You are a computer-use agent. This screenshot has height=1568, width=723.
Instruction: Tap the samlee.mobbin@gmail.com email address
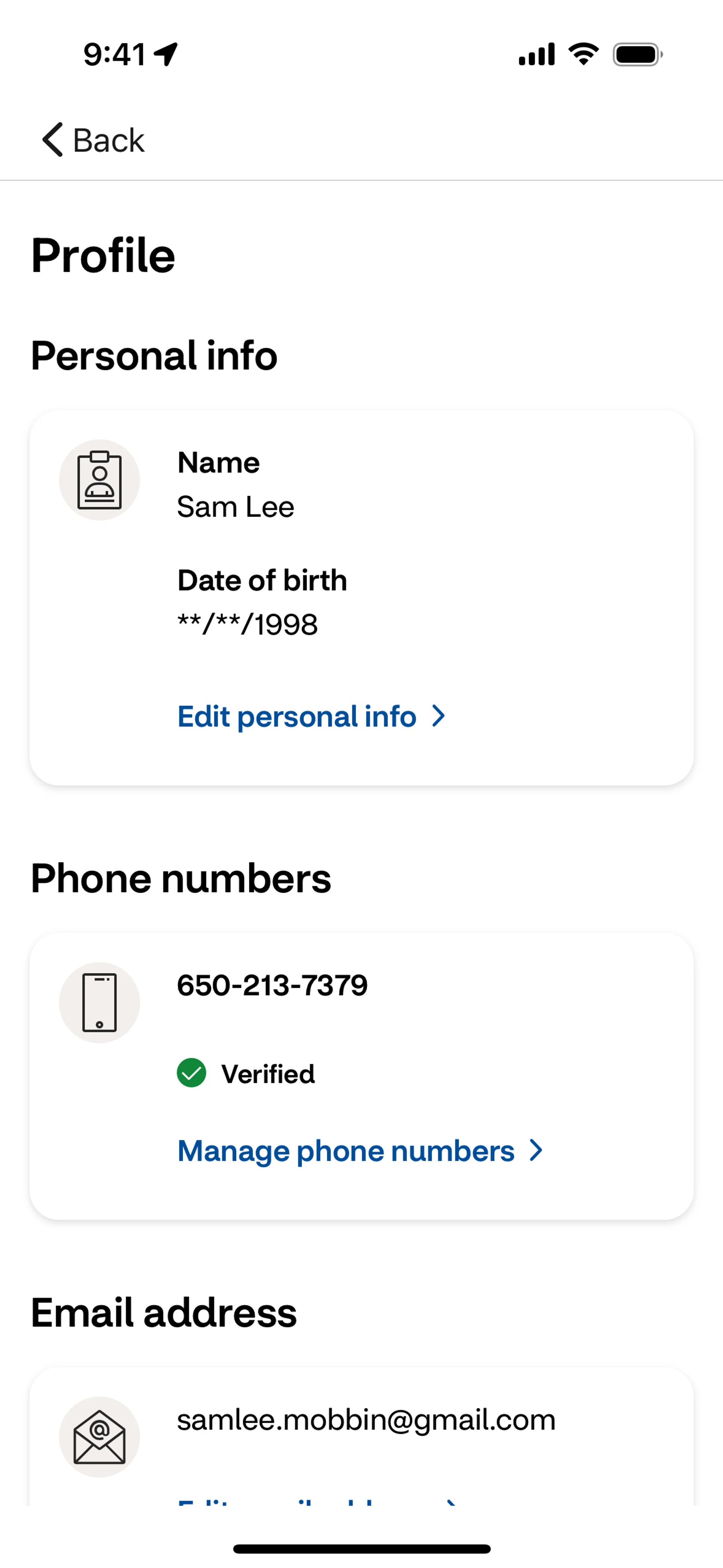coord(366,1420)
